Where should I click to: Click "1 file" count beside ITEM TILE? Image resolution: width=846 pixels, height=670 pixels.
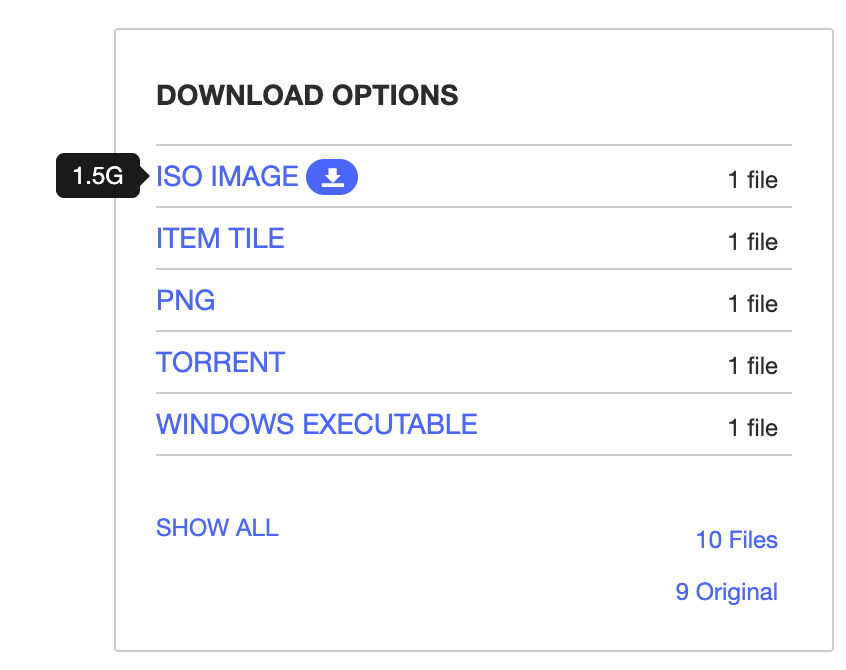pyautogui.click(x=752, y=242)
